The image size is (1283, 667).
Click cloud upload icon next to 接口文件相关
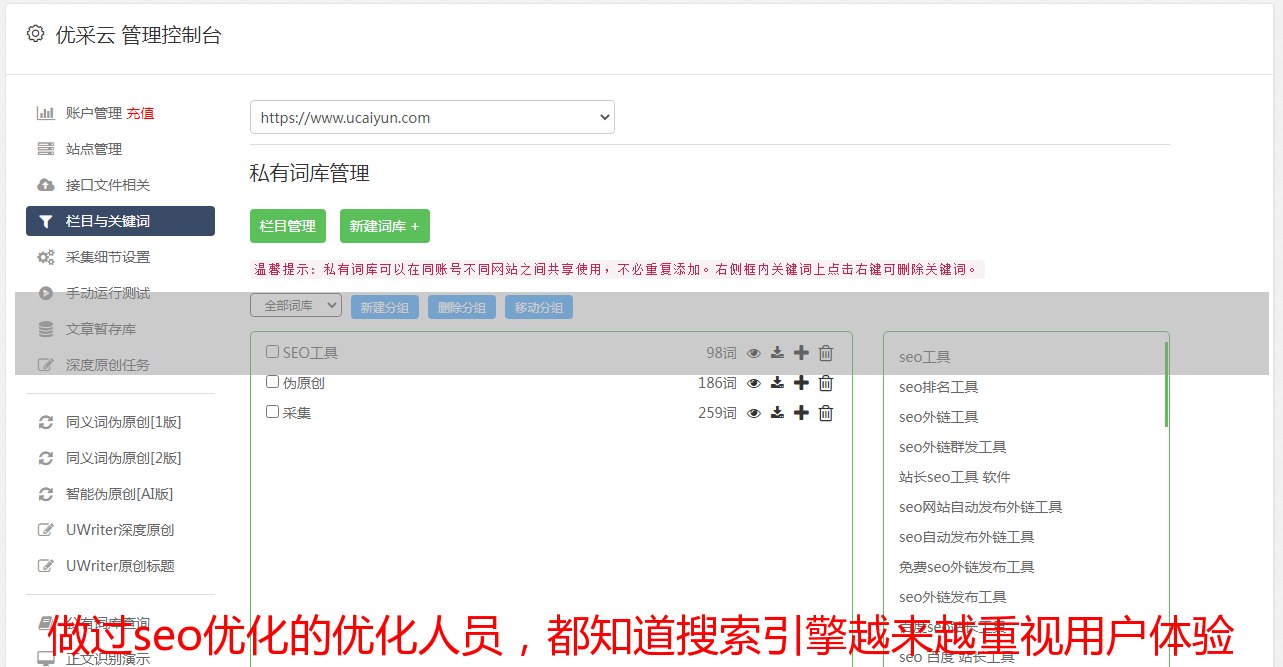(46, 185)
